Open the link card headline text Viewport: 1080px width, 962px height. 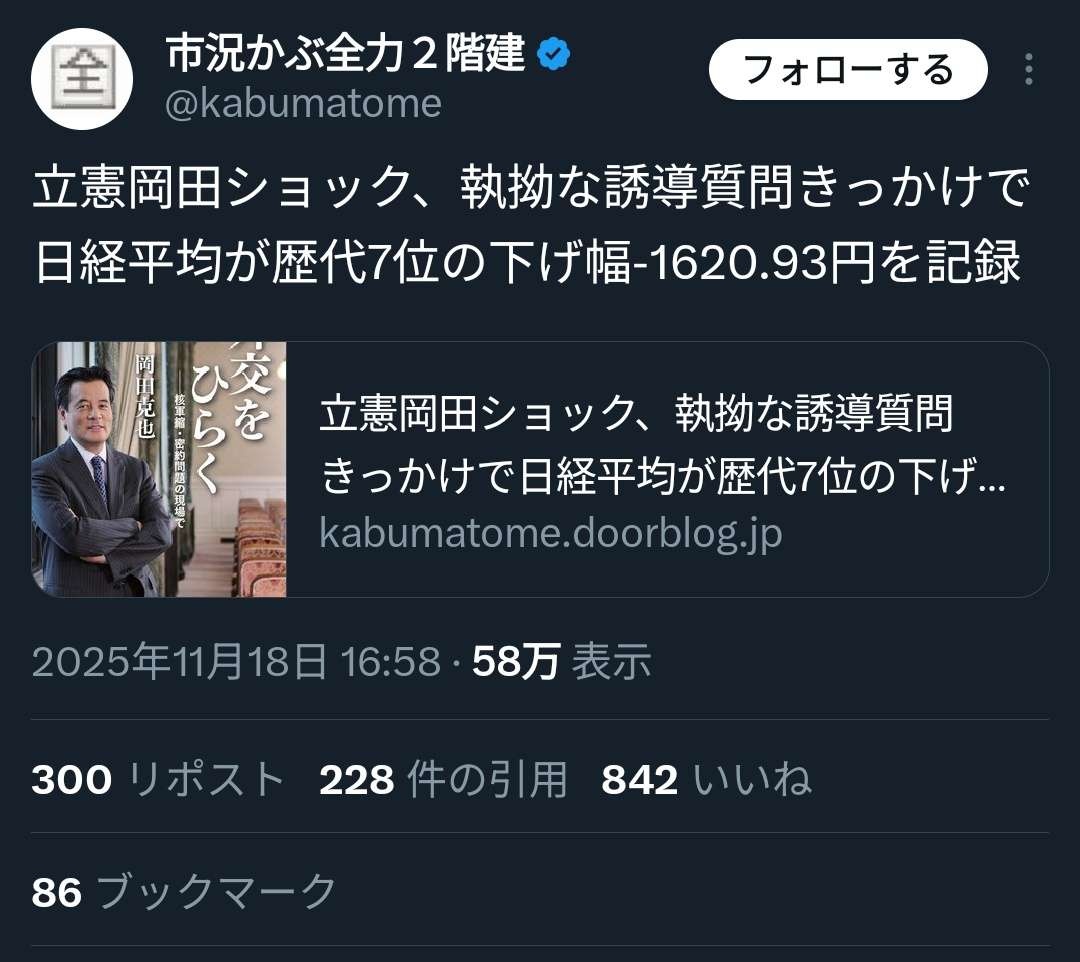coord(663,444)
